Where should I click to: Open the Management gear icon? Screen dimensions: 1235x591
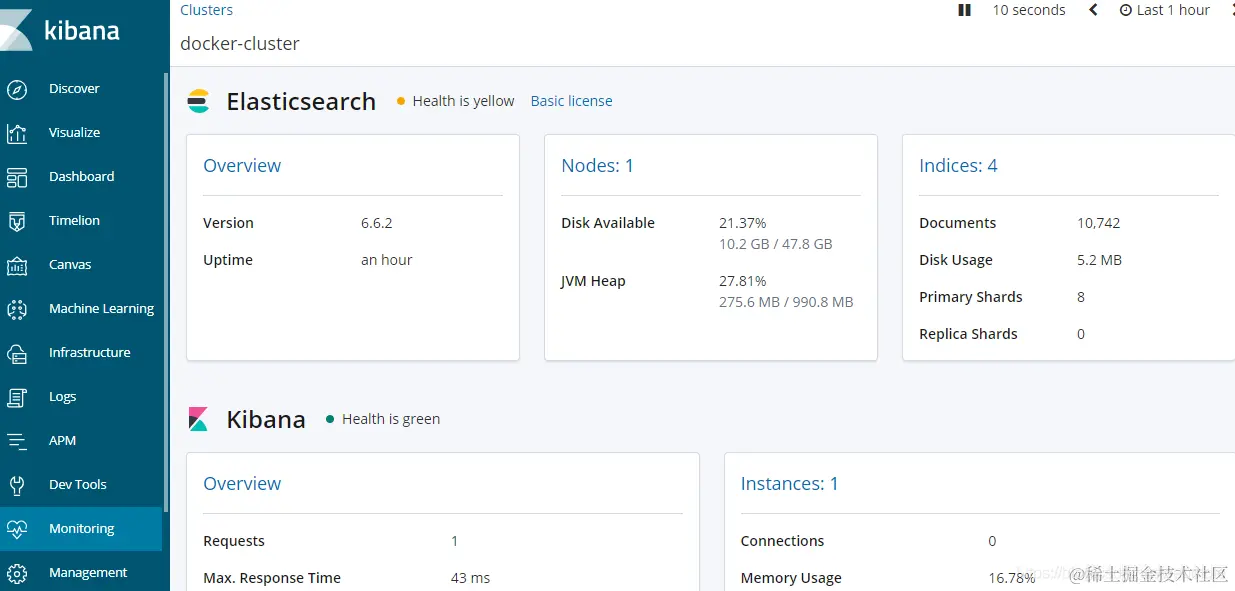(x=17, y=573)
